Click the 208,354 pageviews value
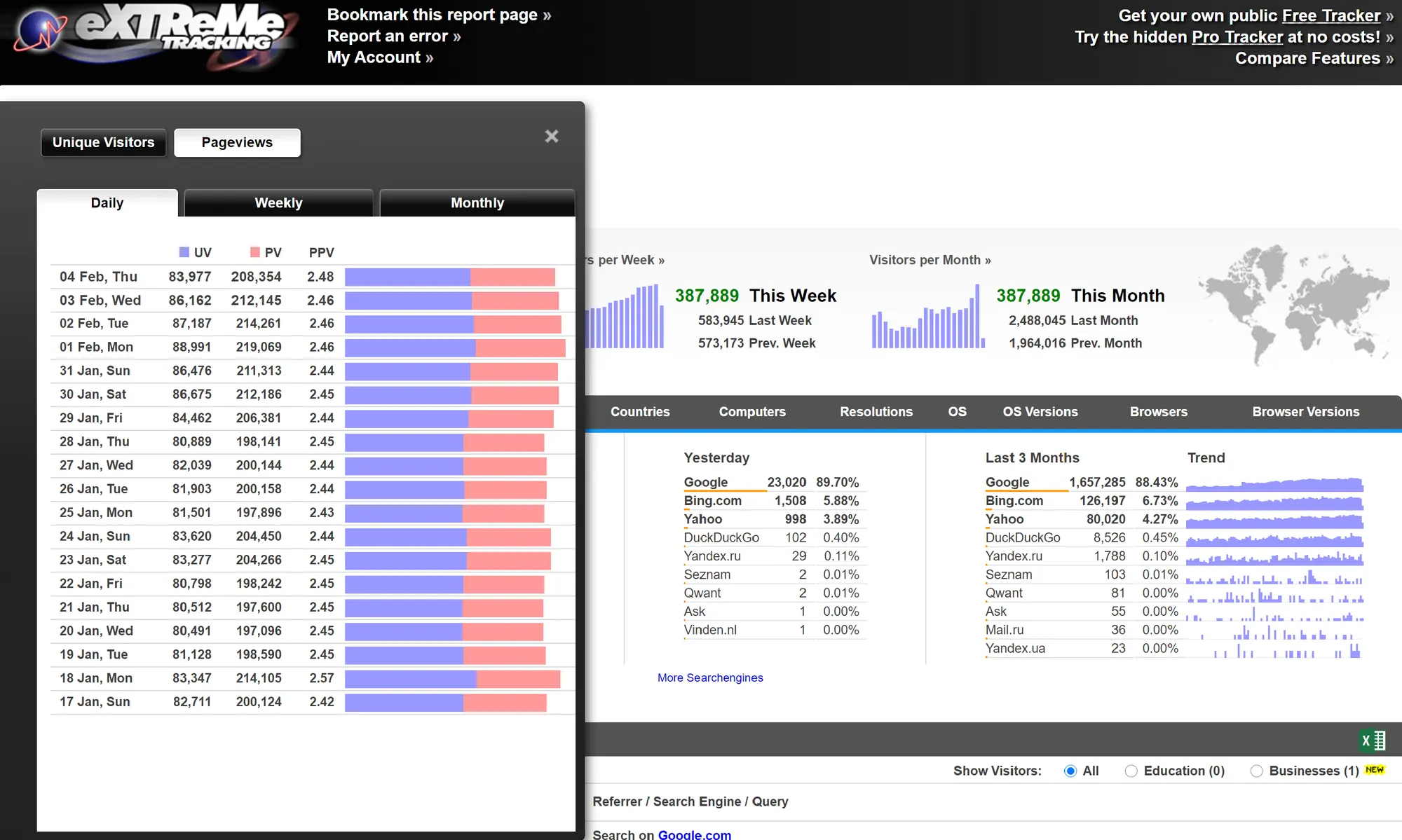The height and width of the screenshot is (840, 1402). [256, 277]
